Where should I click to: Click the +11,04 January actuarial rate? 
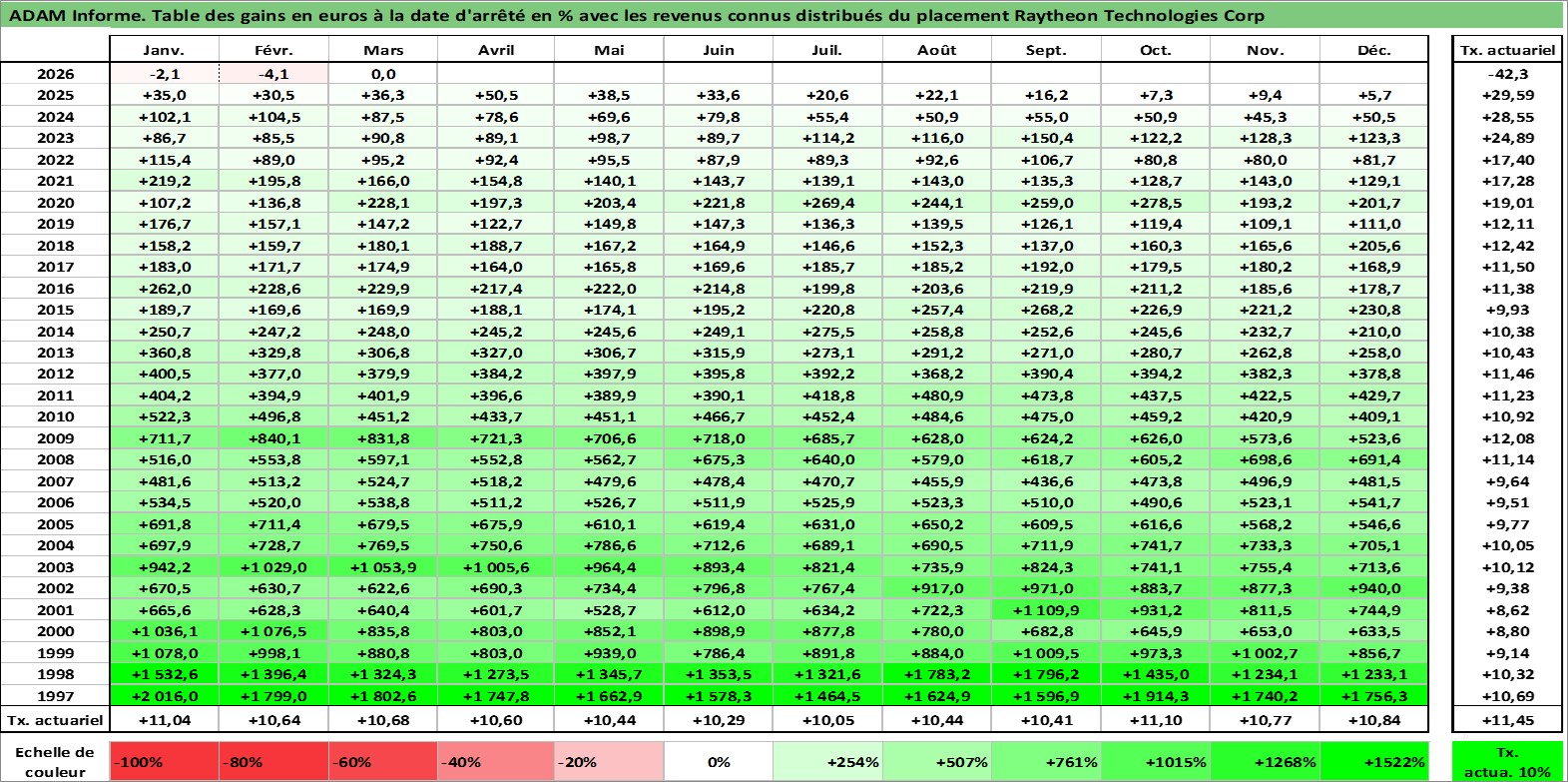[165, 720]
